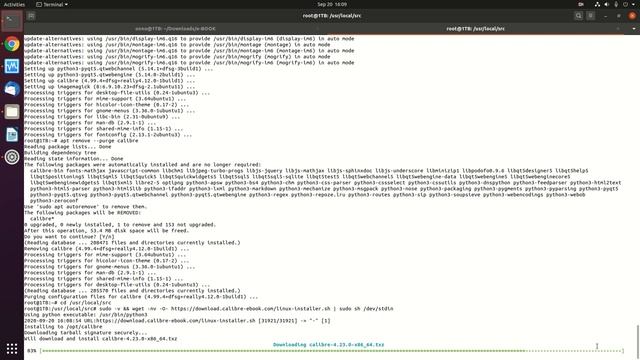Expand the Terminal app menu dropdown
The width and height of the screenshot is (640, 360).
[52, 4]
